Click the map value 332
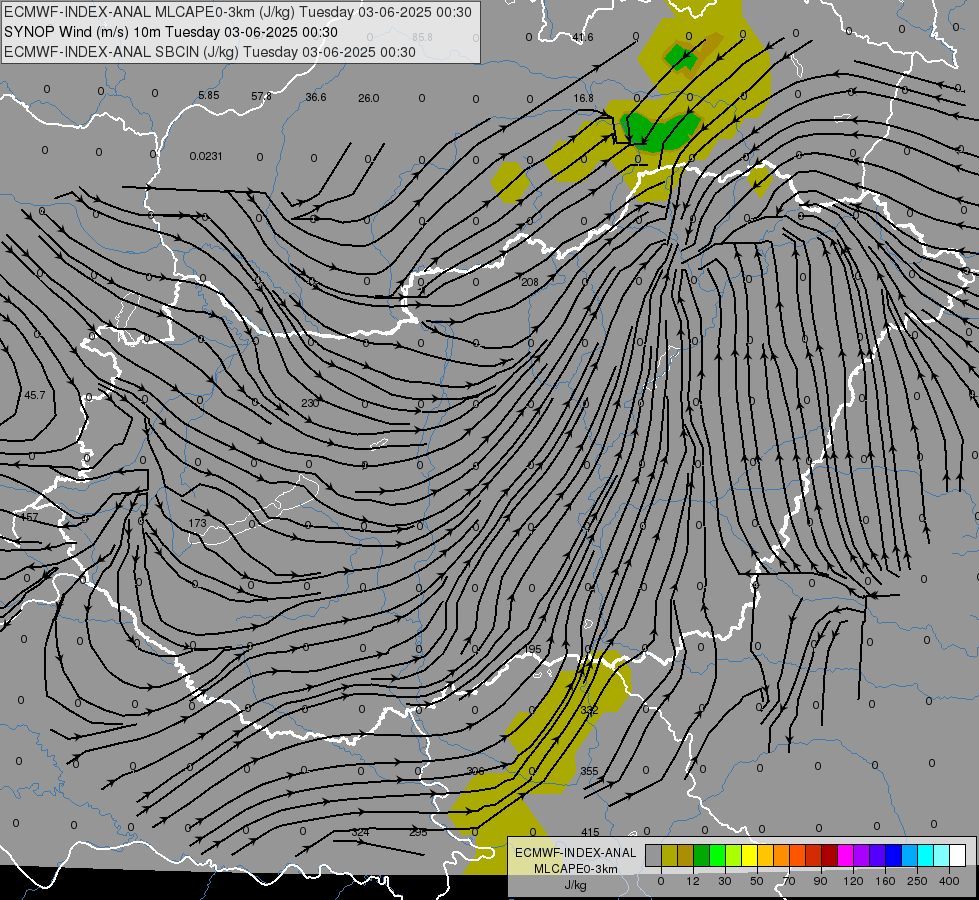The width and height of the screenshot is (979, 900). [589, 710]
